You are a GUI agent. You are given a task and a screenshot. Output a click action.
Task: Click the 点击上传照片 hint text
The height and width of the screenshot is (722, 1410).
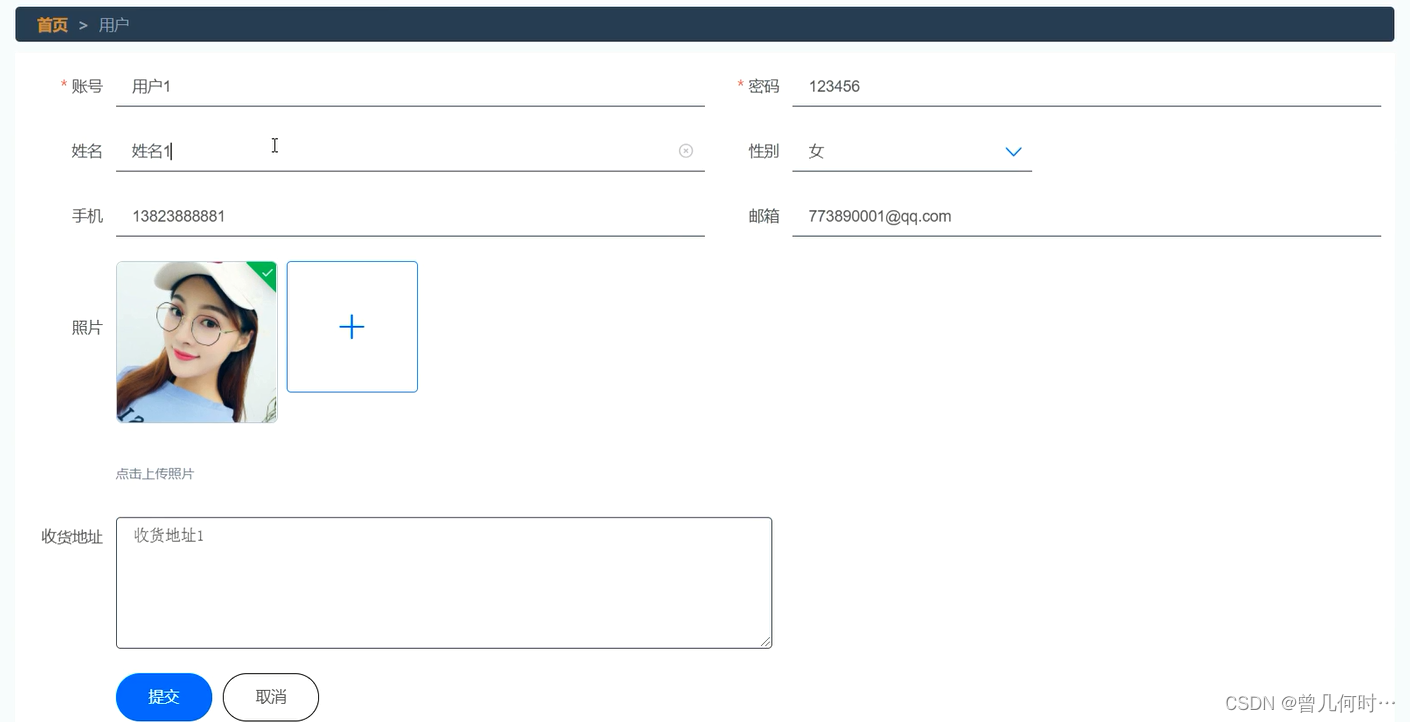point(155,474)
